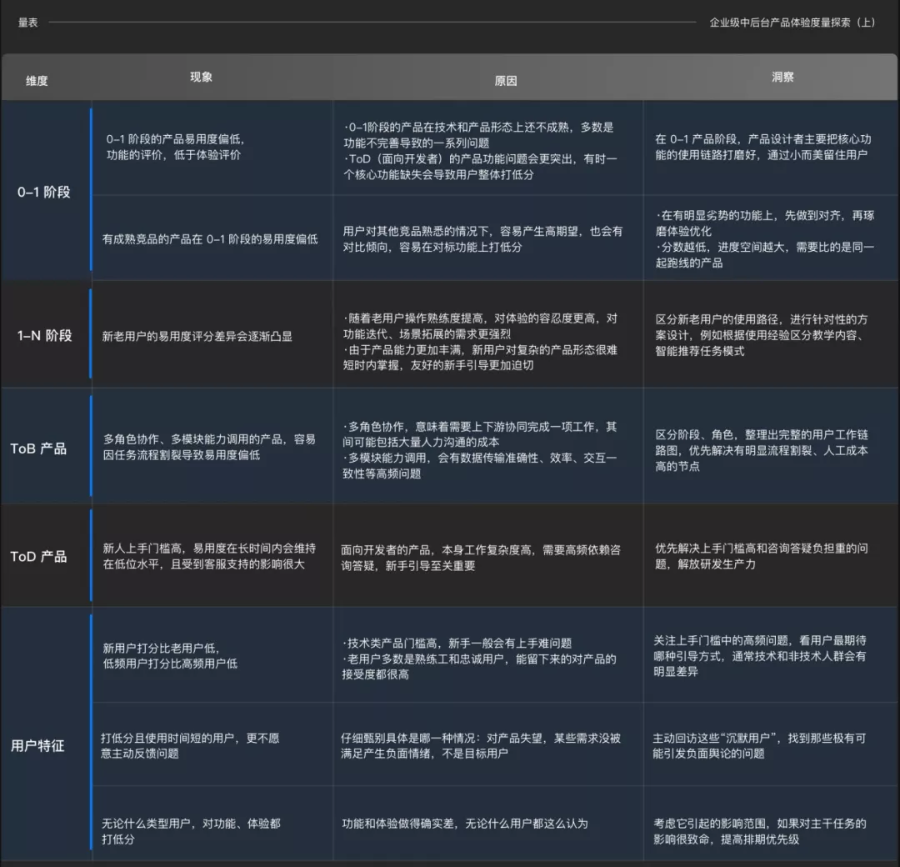Click the 多角色协作、多模块能力调用 phenomenon cell
This screenshot has width=900, height=867.
(x=208, y=447)
